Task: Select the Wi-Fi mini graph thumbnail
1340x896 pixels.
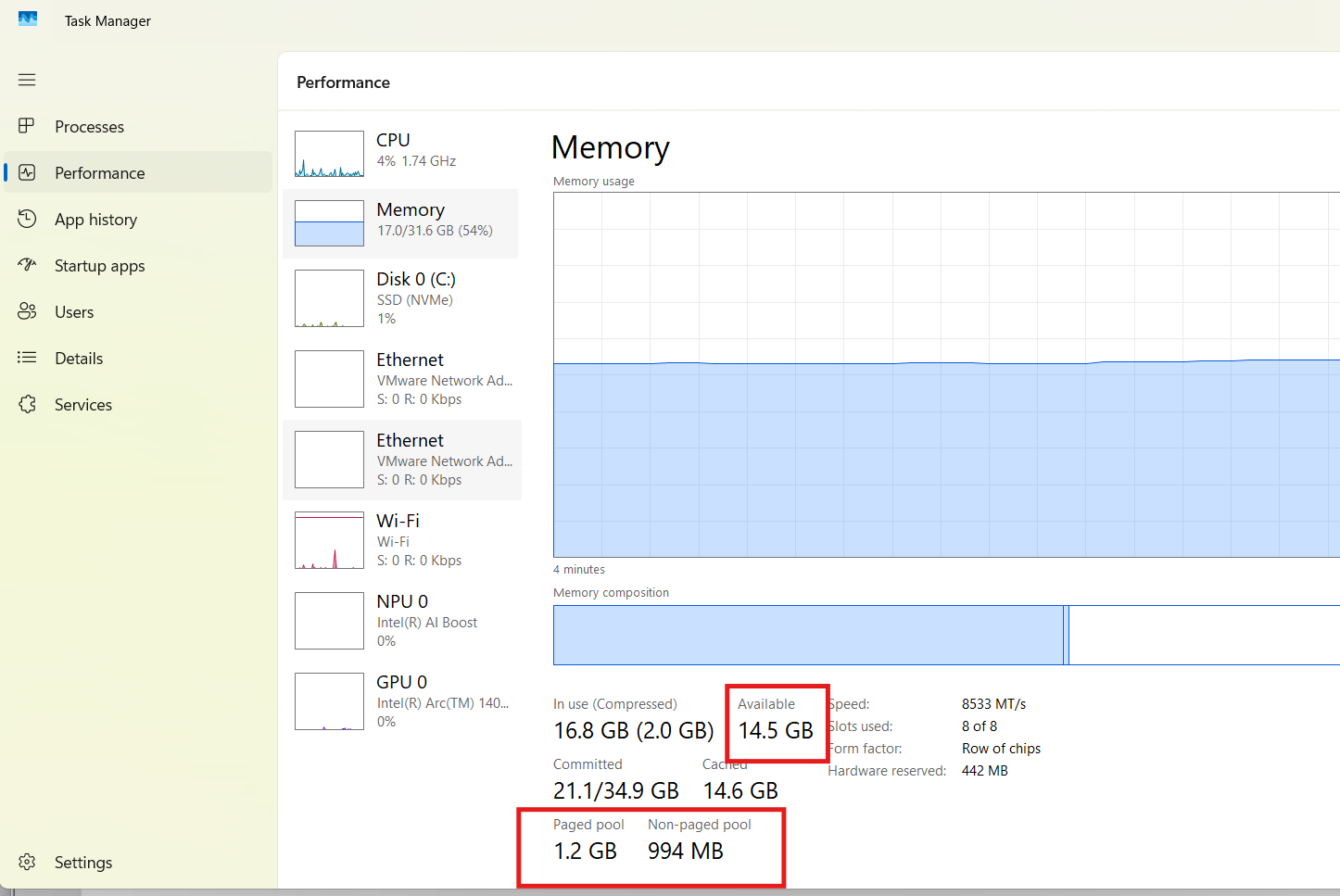Action: tap(329, 540)
